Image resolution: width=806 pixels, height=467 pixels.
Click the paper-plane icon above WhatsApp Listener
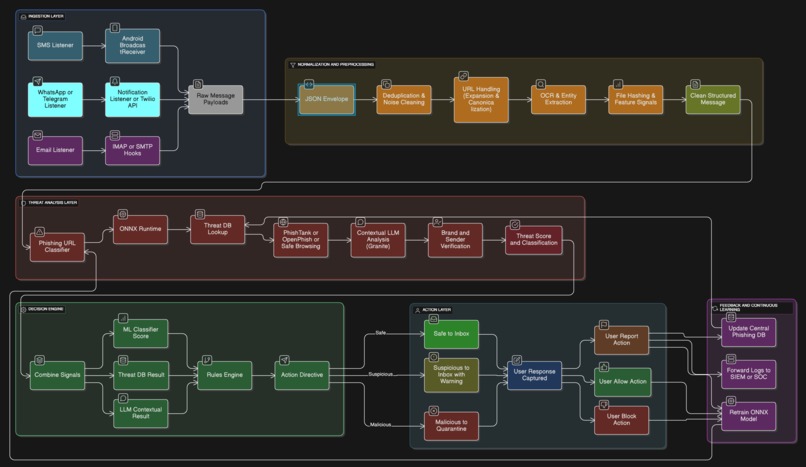[38, 82]
